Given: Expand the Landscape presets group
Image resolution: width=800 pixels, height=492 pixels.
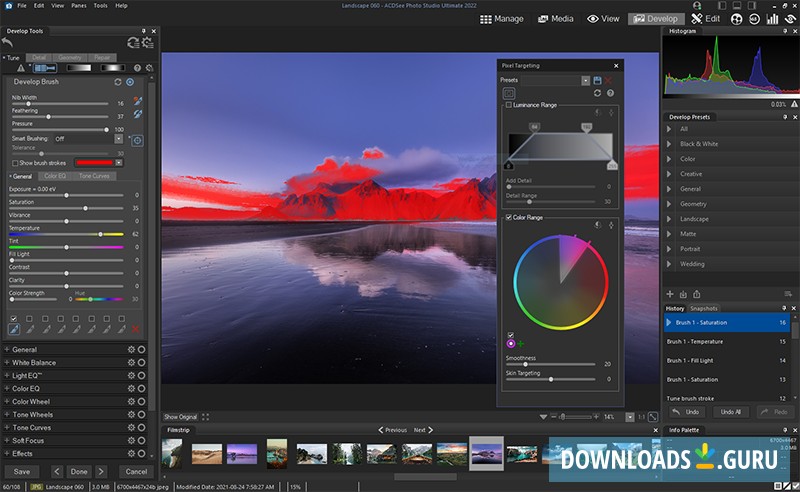Looking at the screenshot, I should click(671, 219).
